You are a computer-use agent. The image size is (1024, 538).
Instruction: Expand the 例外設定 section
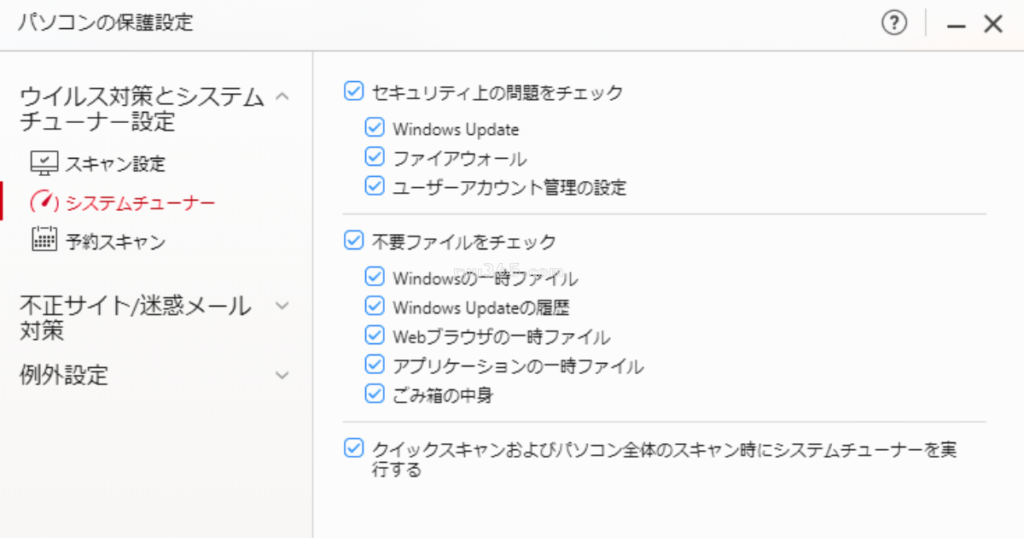[282, 375]
